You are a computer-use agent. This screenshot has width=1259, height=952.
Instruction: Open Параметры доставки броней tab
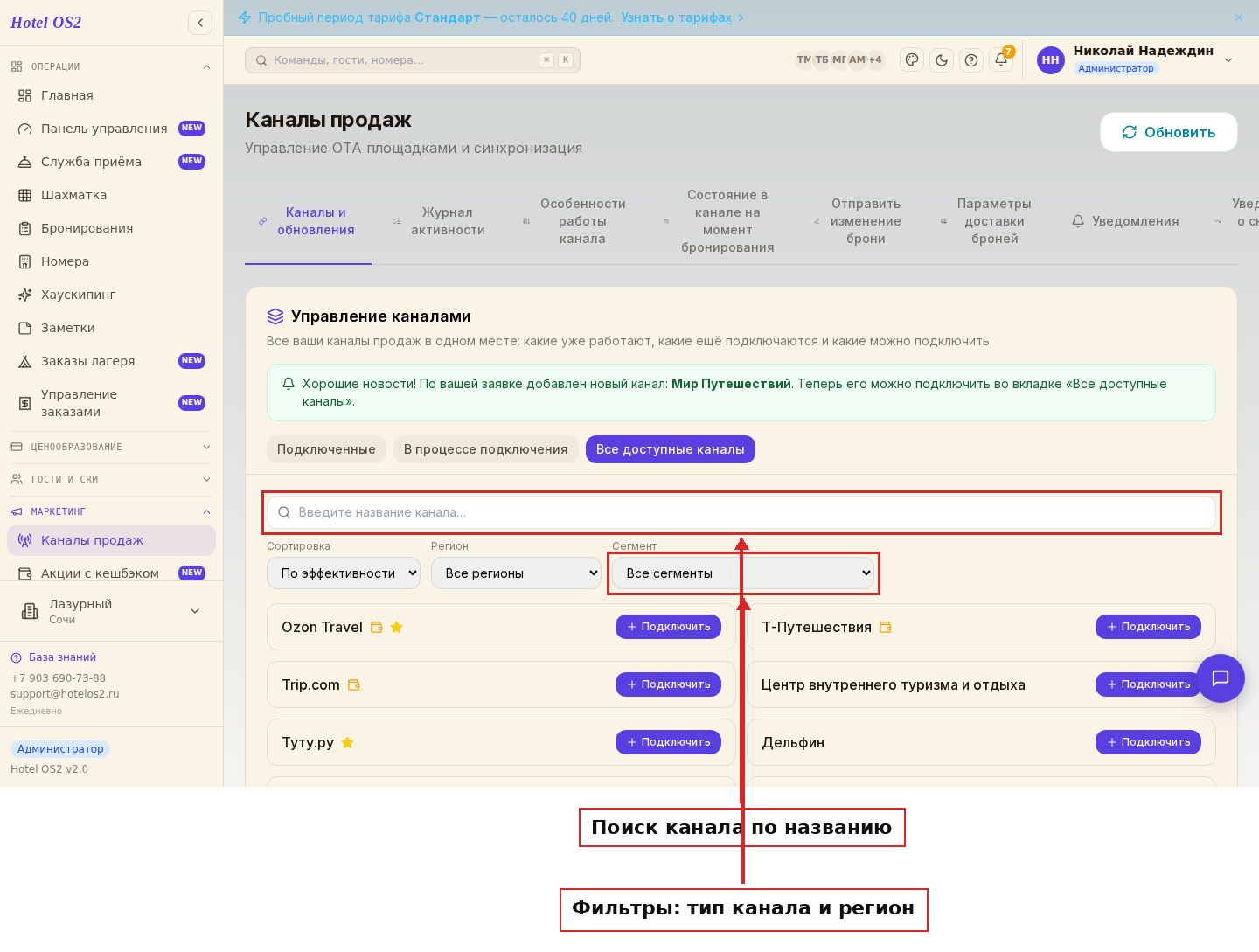[x=987, y=221]
